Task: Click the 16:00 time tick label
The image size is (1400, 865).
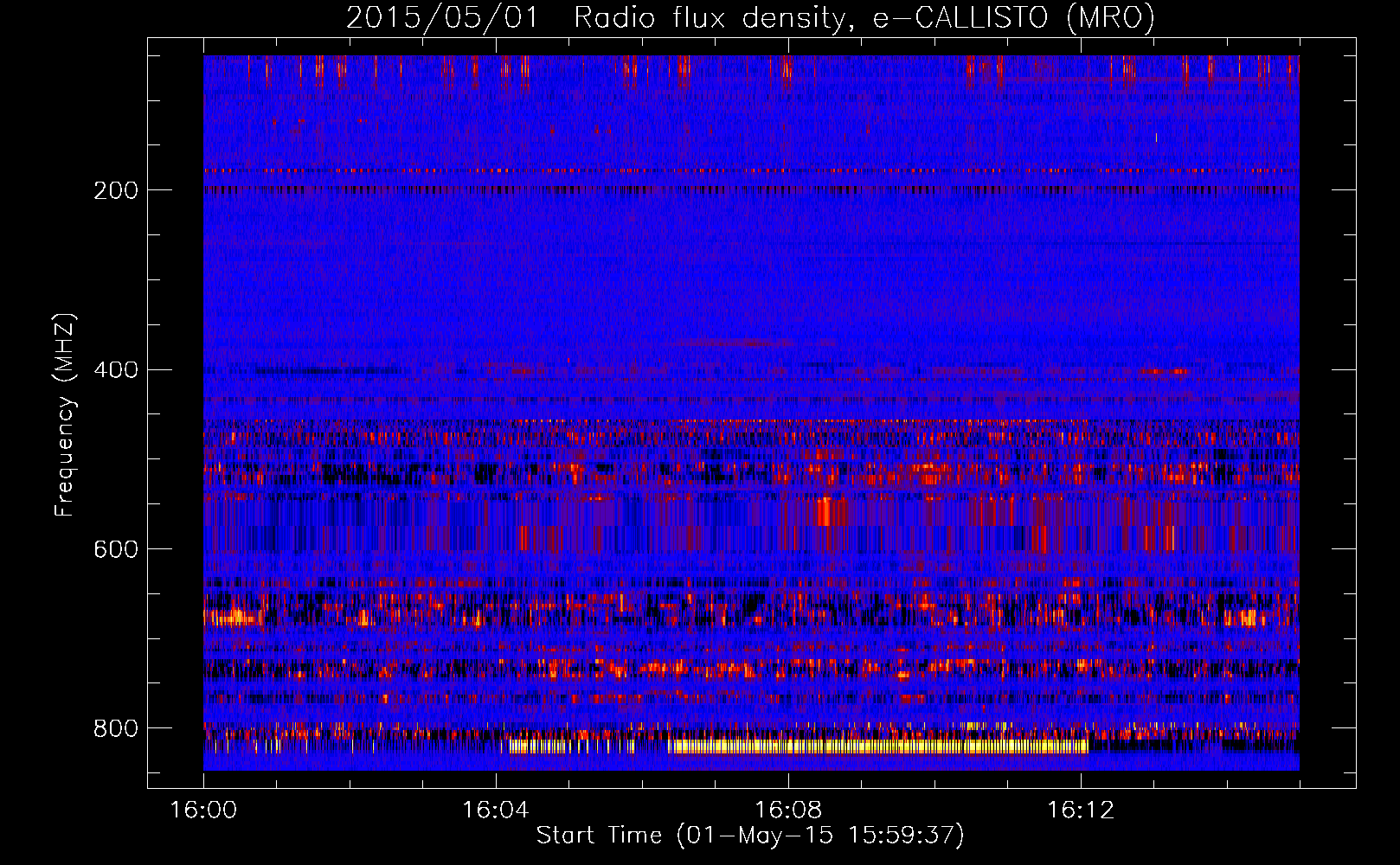Action: (x=203, y=810)
